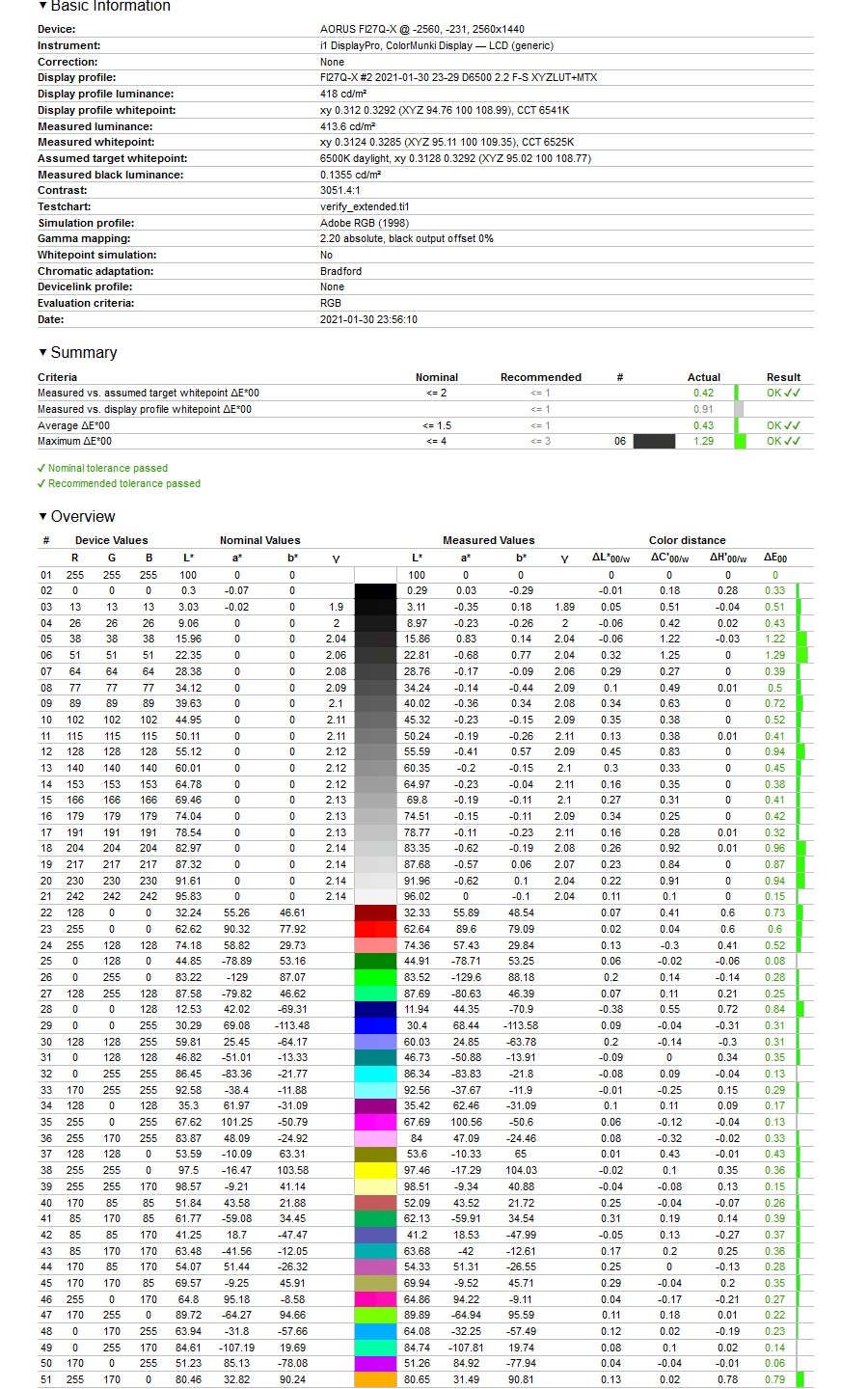Image resolution: width=868 pixels, height=1389 pixels.
Task: Click the contrast value 3051.4:1
Action: (340, 190)
